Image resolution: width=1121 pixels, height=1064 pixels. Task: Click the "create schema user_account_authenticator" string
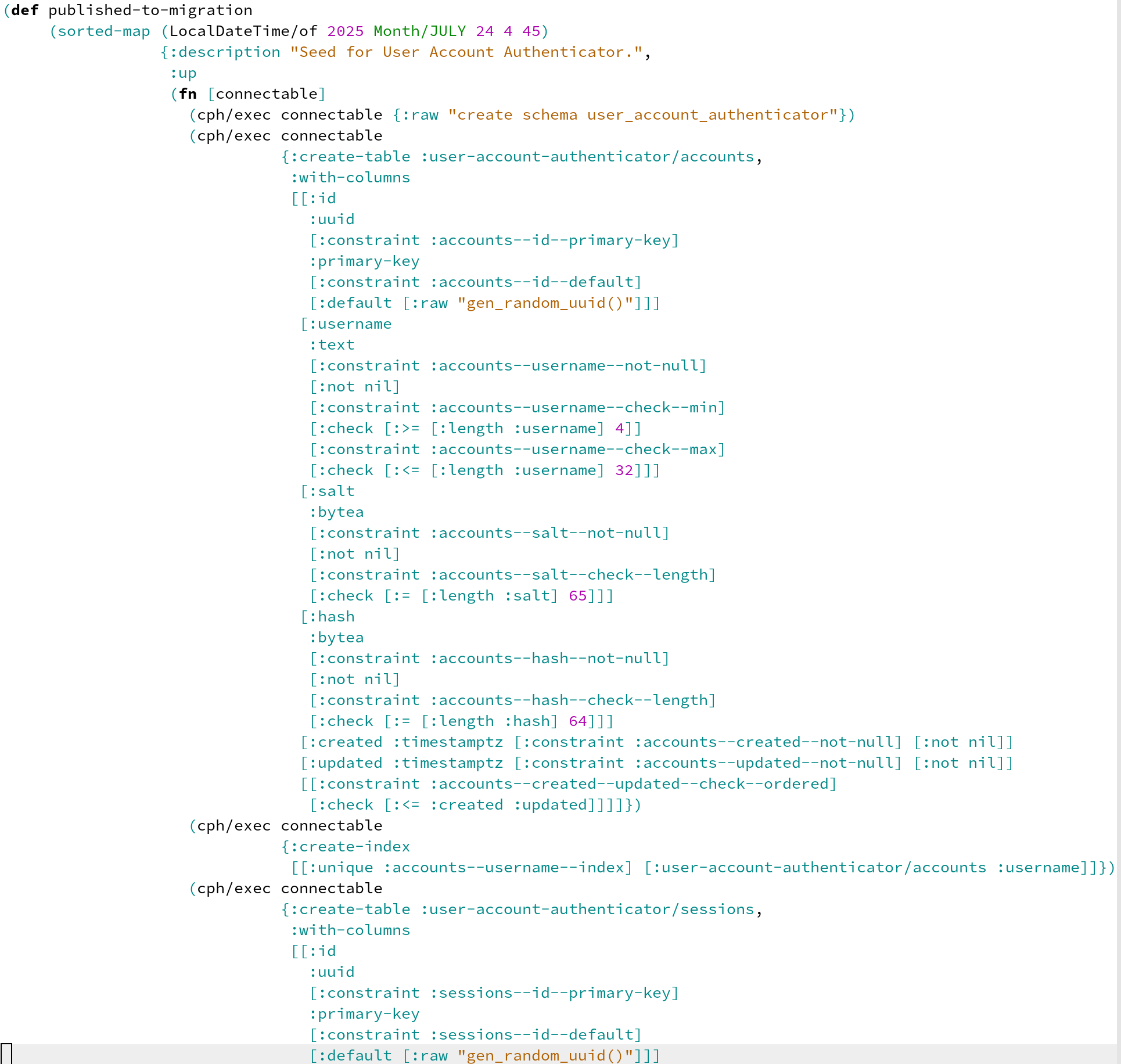click(x=643, y=115)
